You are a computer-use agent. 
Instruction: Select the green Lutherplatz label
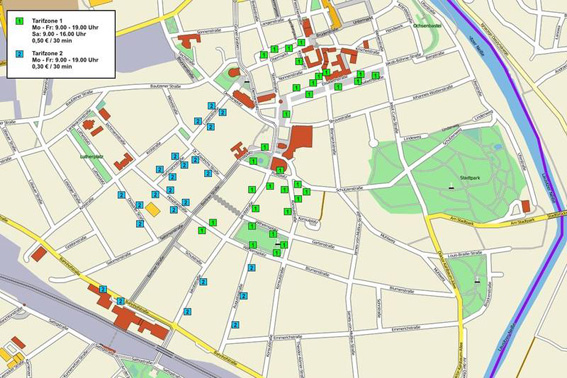pyautogui.click(x=89, y=157)
